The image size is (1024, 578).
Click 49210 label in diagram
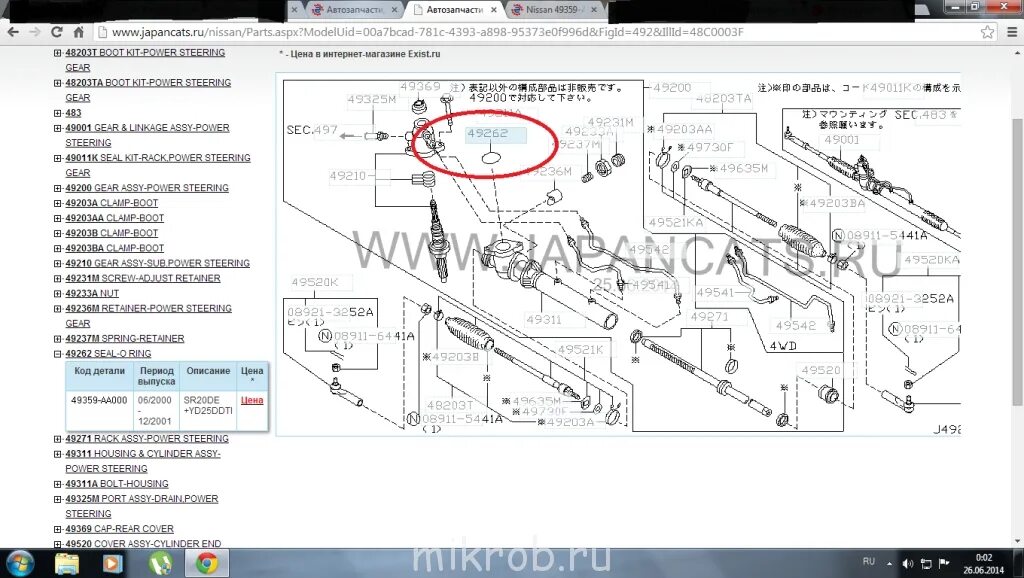pos(348,176)
